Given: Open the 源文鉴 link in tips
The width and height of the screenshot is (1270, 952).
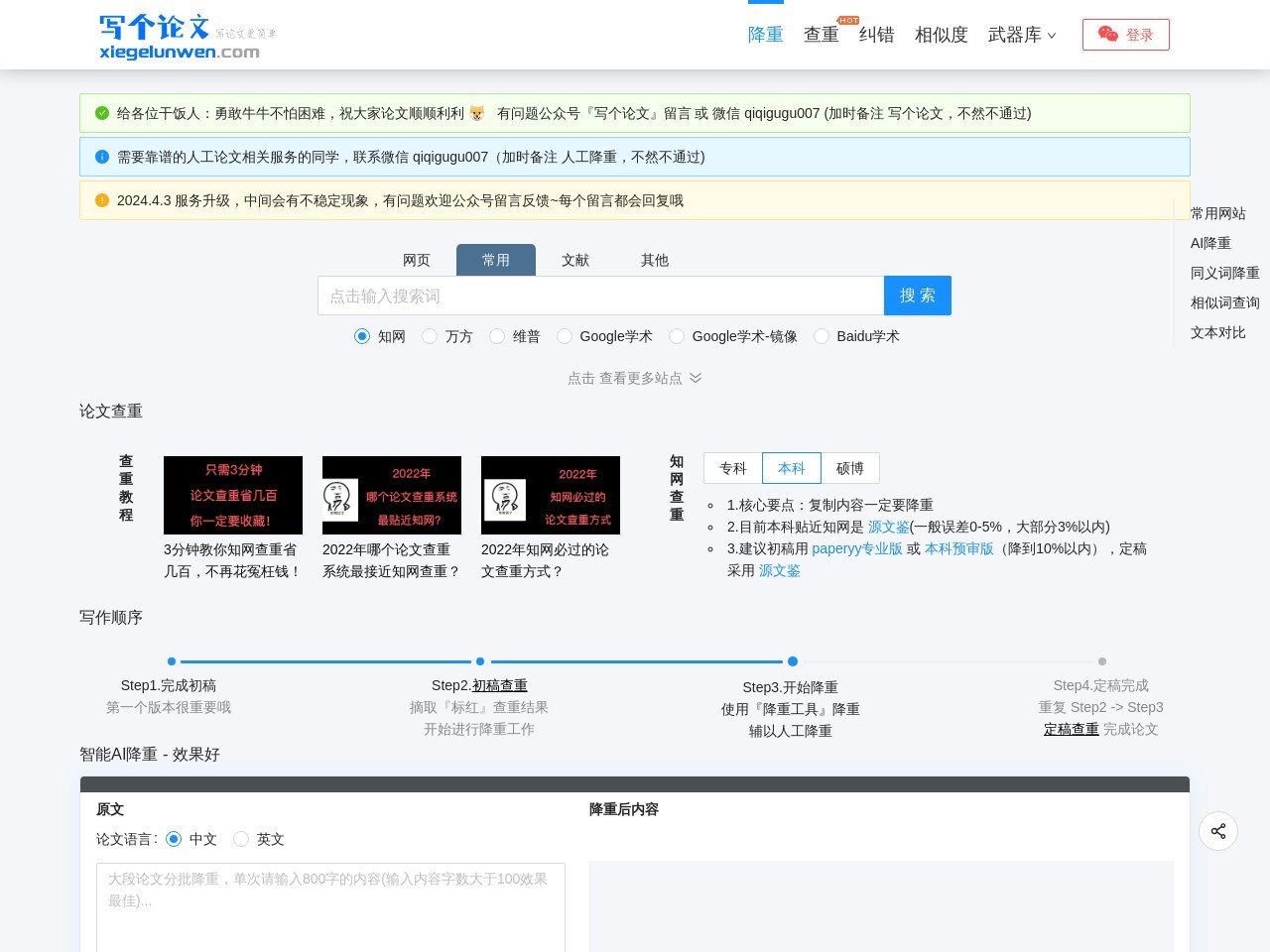Looking at the screenshot, I should [888, 527].
